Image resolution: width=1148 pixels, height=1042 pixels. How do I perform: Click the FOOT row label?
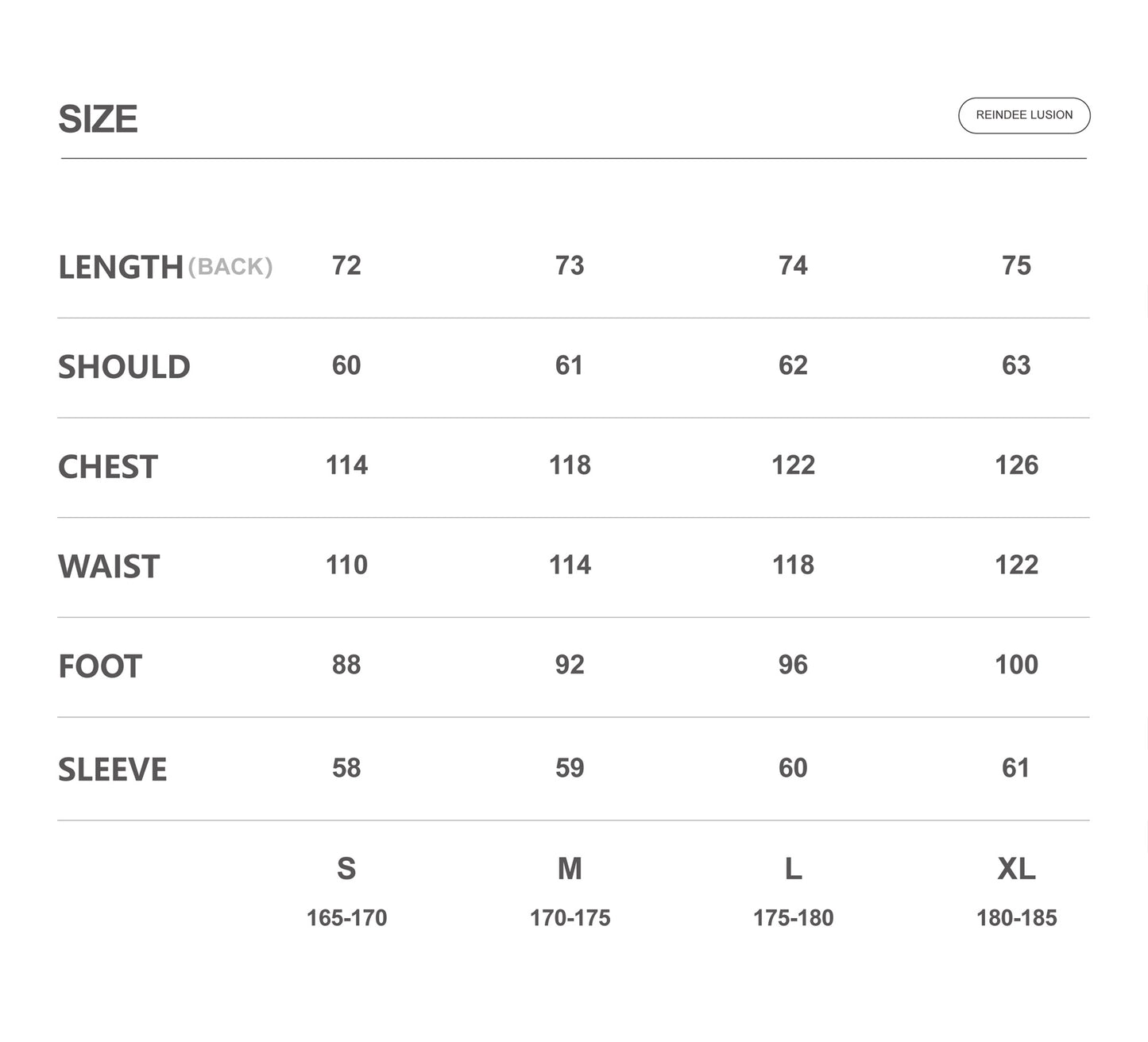pos(100,666)
